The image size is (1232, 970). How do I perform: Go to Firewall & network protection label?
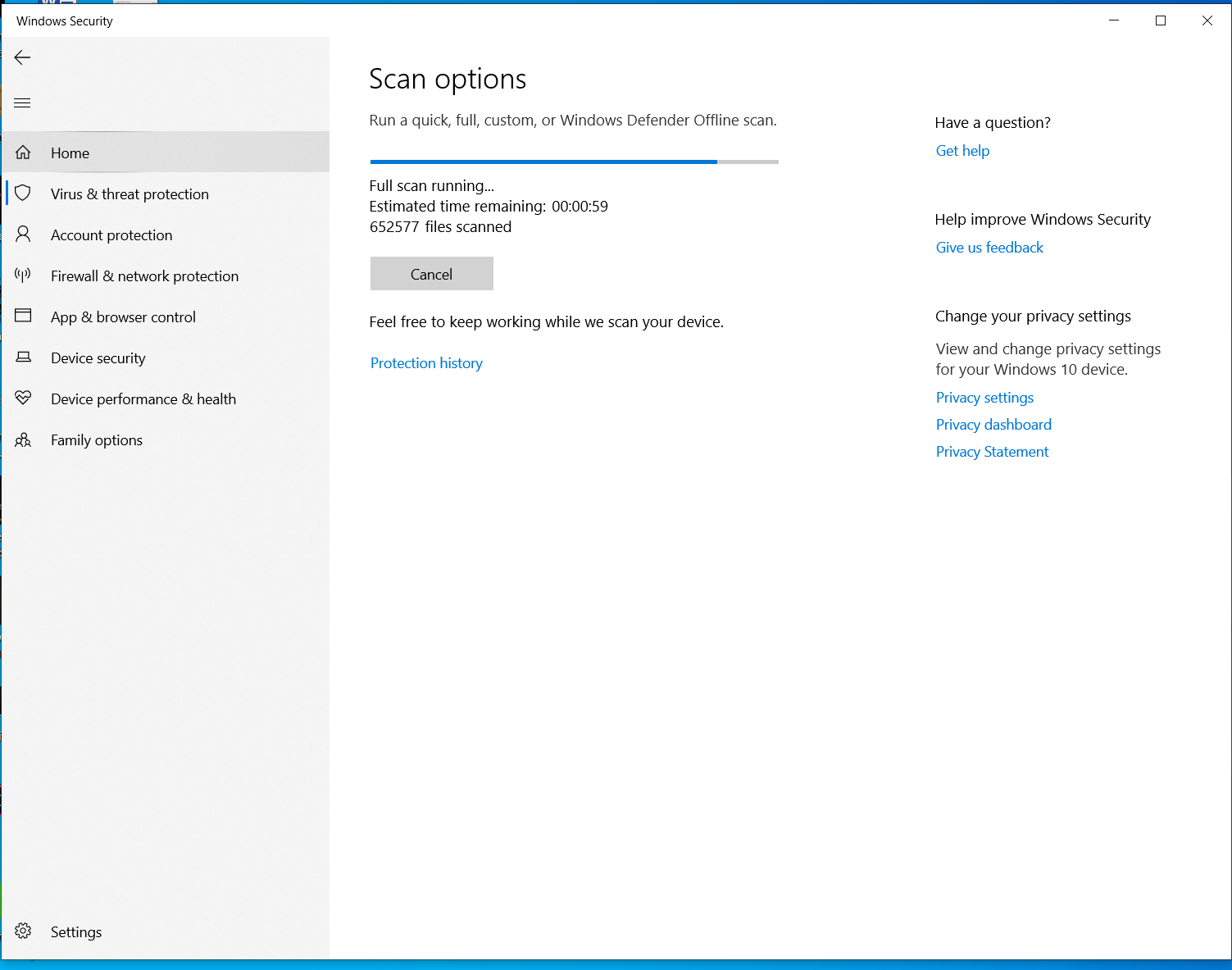pos(144,276)
